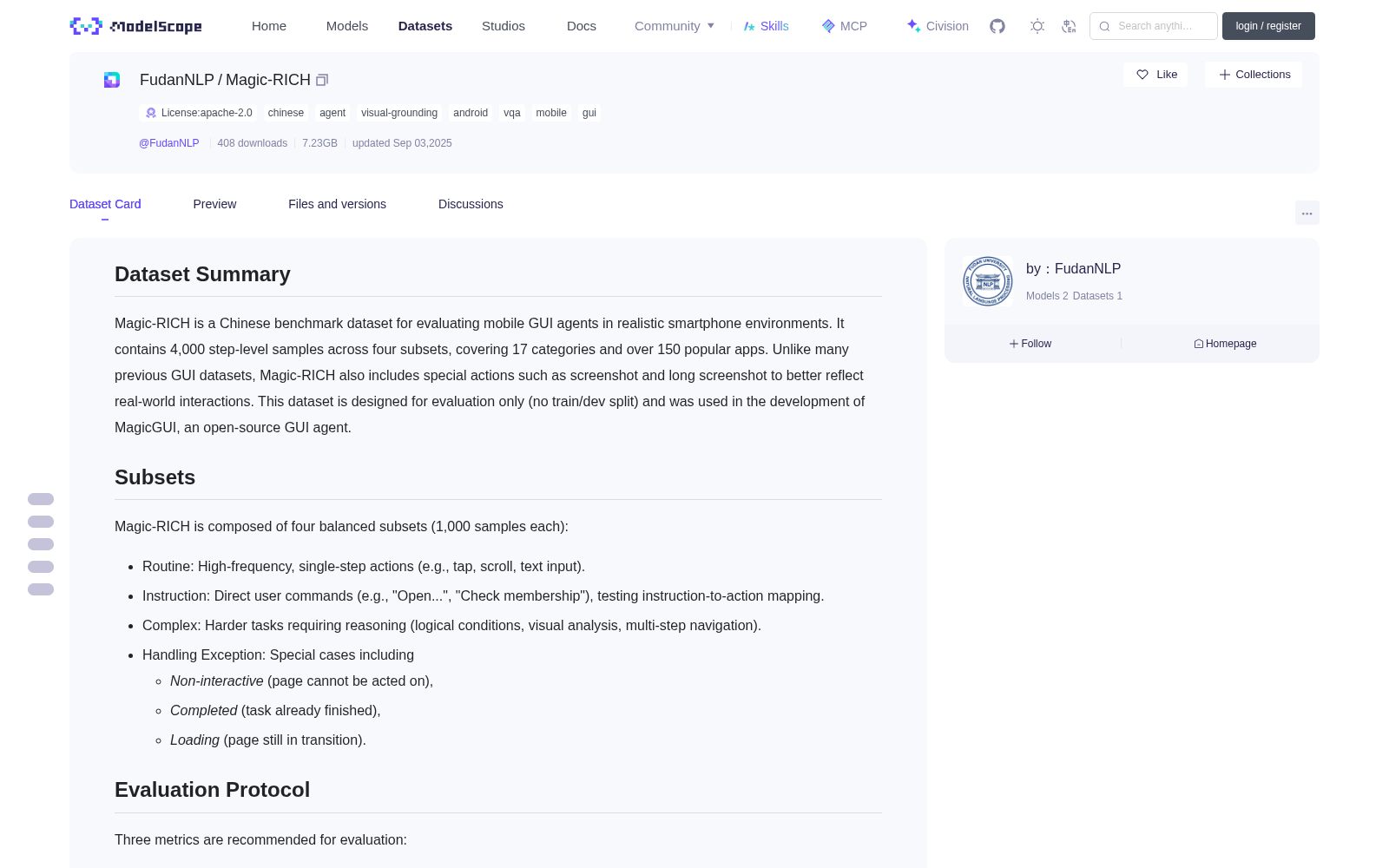
Task: Click the 7.23GB size text
Action: click(x=319, y=143)
